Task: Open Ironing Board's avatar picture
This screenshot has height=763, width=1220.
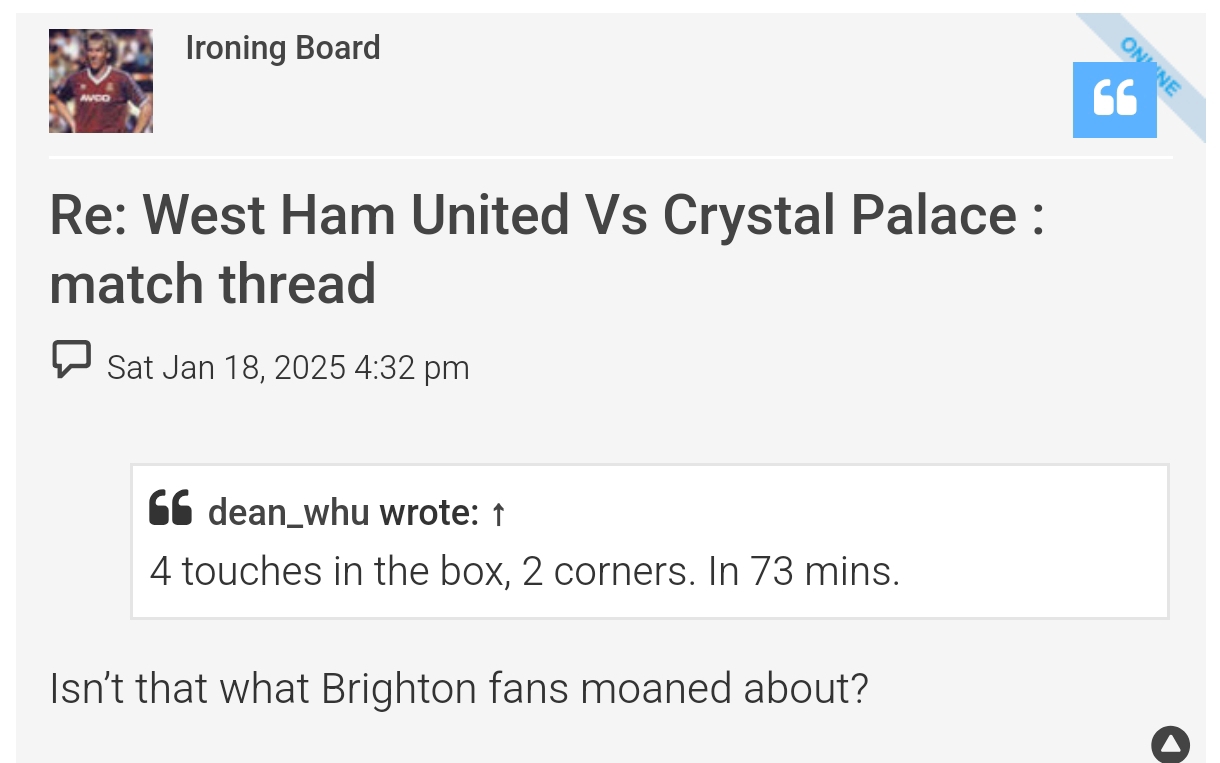Action: [101, 81]
